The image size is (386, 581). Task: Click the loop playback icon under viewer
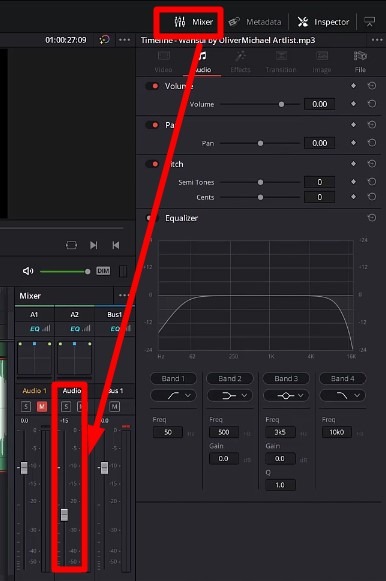(71, 245)
